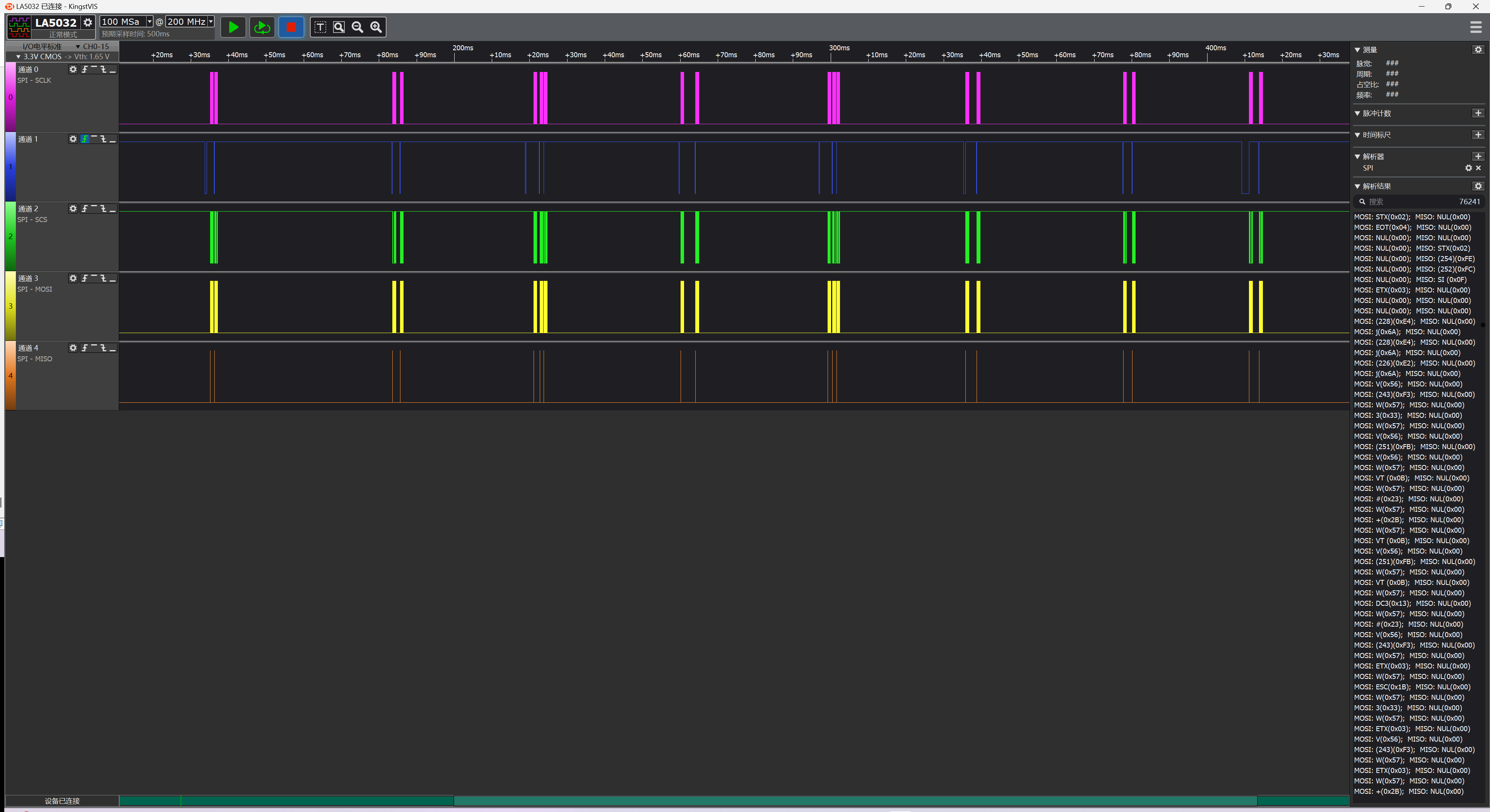Screen dimensions: 1490x812
Task: Collapse the 解析器 analyzer section
Action: [x=1358, y=157]
